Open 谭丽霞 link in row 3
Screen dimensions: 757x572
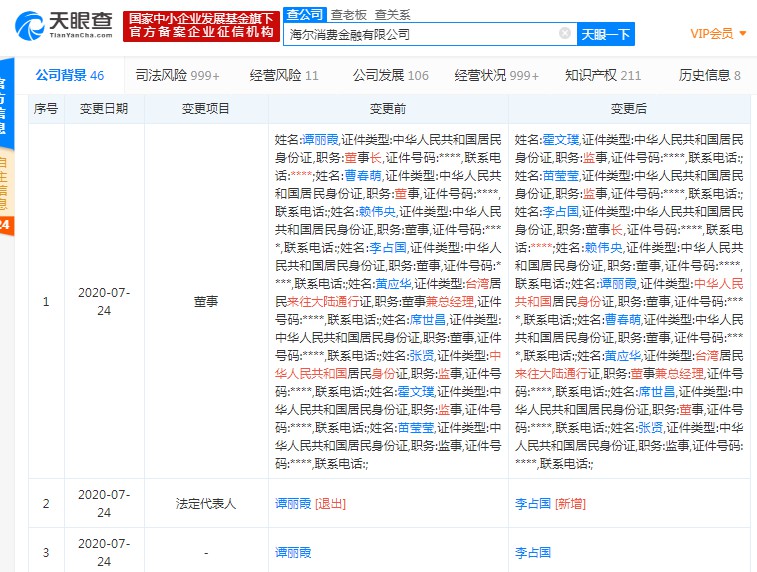pos(293,553)
